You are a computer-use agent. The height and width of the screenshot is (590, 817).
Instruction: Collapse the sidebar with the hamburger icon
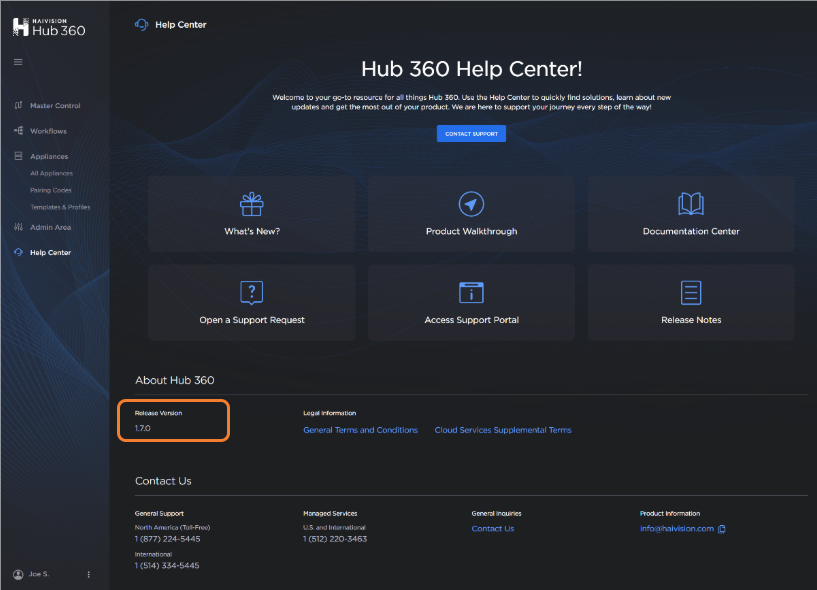(18, 62)
